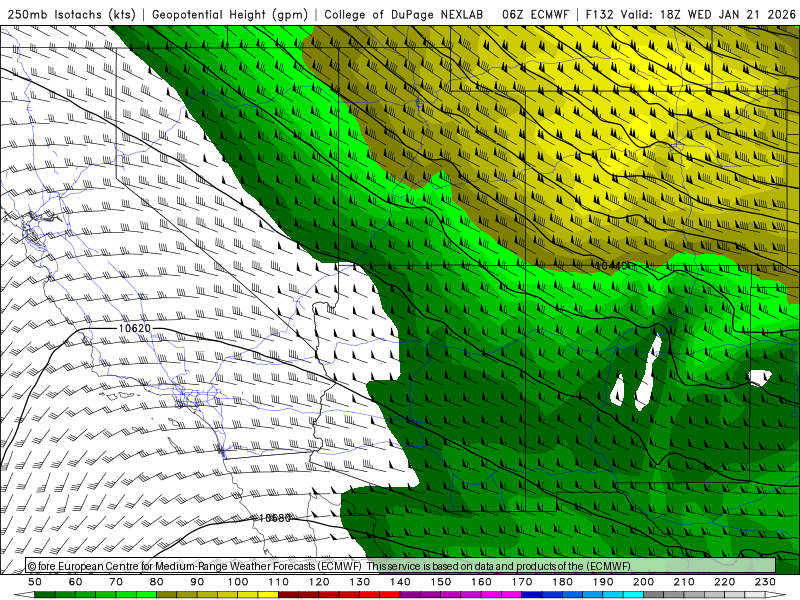The height and width of the screenshot is (600, 800).
Task: Select legend value 100
Action: point(238,582)
